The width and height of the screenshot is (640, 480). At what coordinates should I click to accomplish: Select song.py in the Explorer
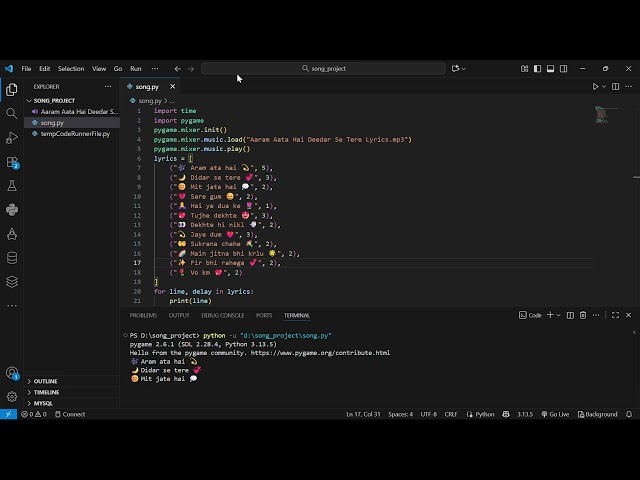[x=72, y=122]
